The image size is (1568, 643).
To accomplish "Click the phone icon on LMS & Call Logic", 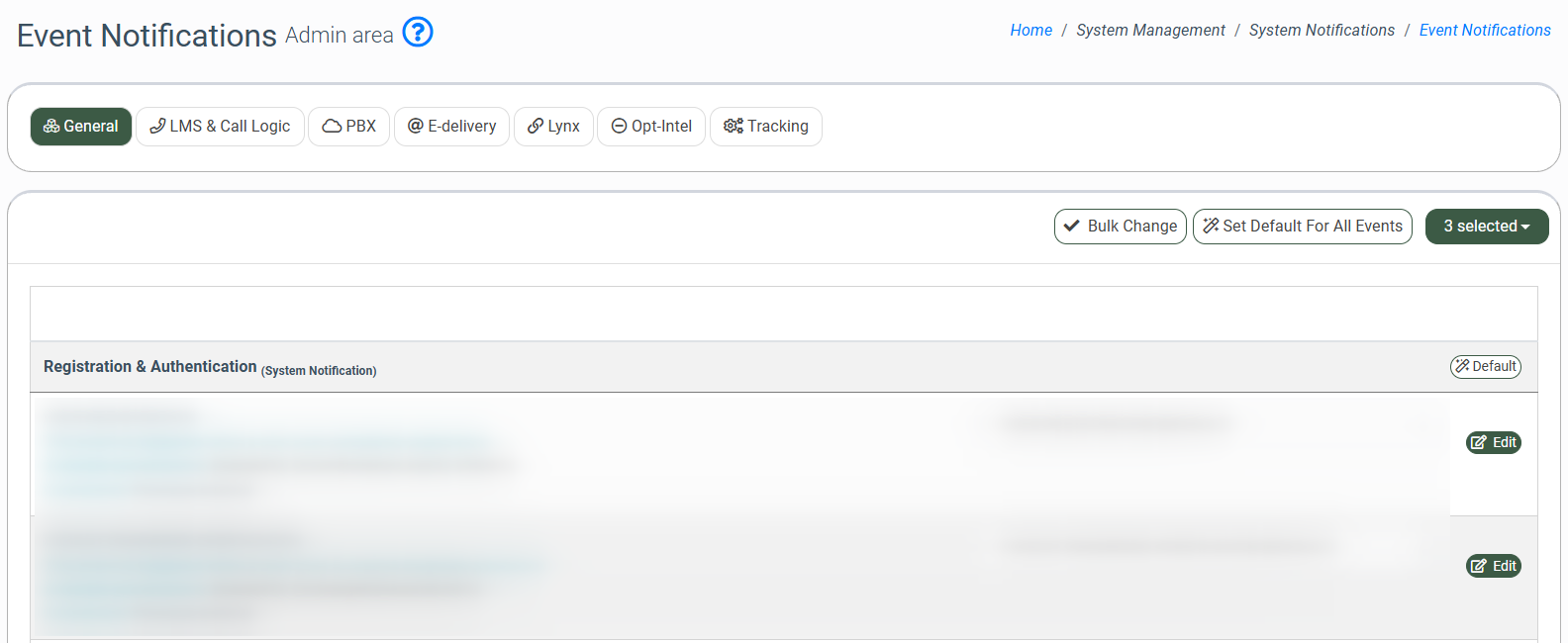I will pyautogui.click(x=157, y=127).
